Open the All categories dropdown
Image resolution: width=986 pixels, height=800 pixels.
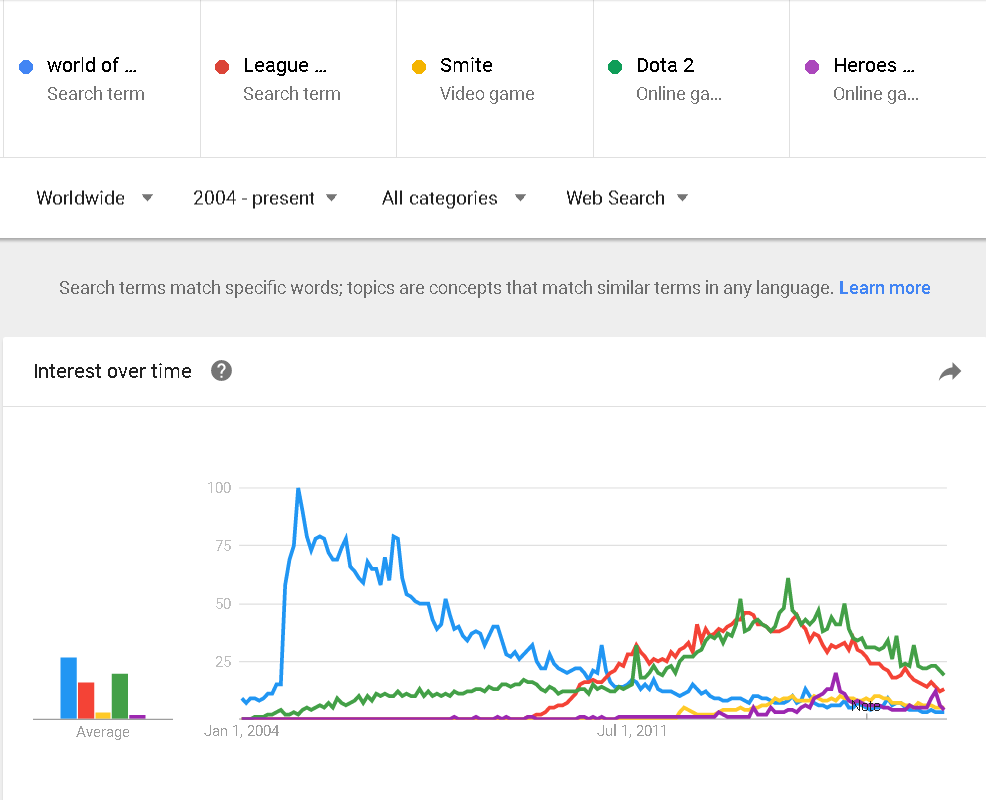(453, 198)
